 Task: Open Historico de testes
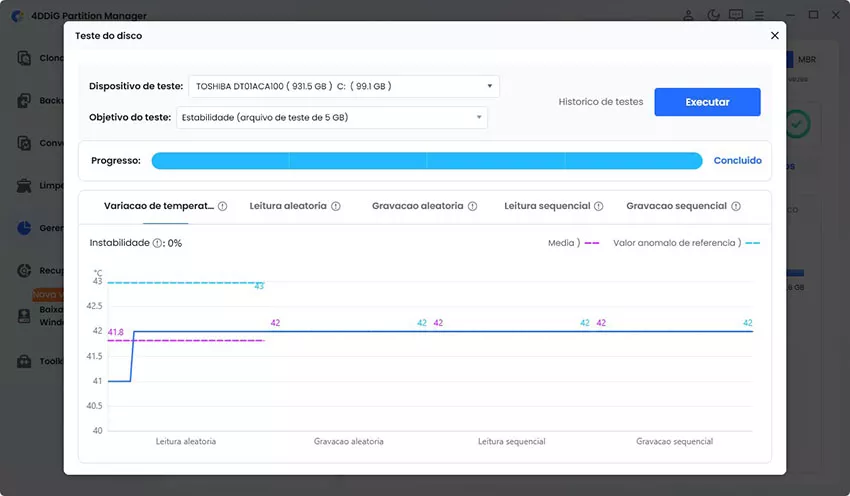[x=601, y=102]
